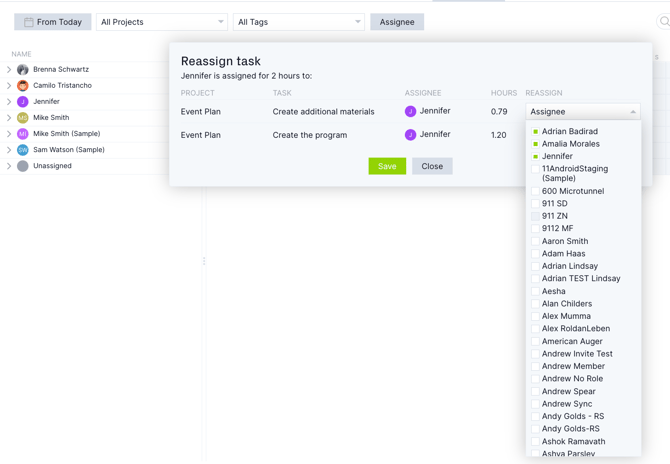Click Mike Smith (Sample) avatar
This screenshot has width=670, height=464.
click(23, 134)
